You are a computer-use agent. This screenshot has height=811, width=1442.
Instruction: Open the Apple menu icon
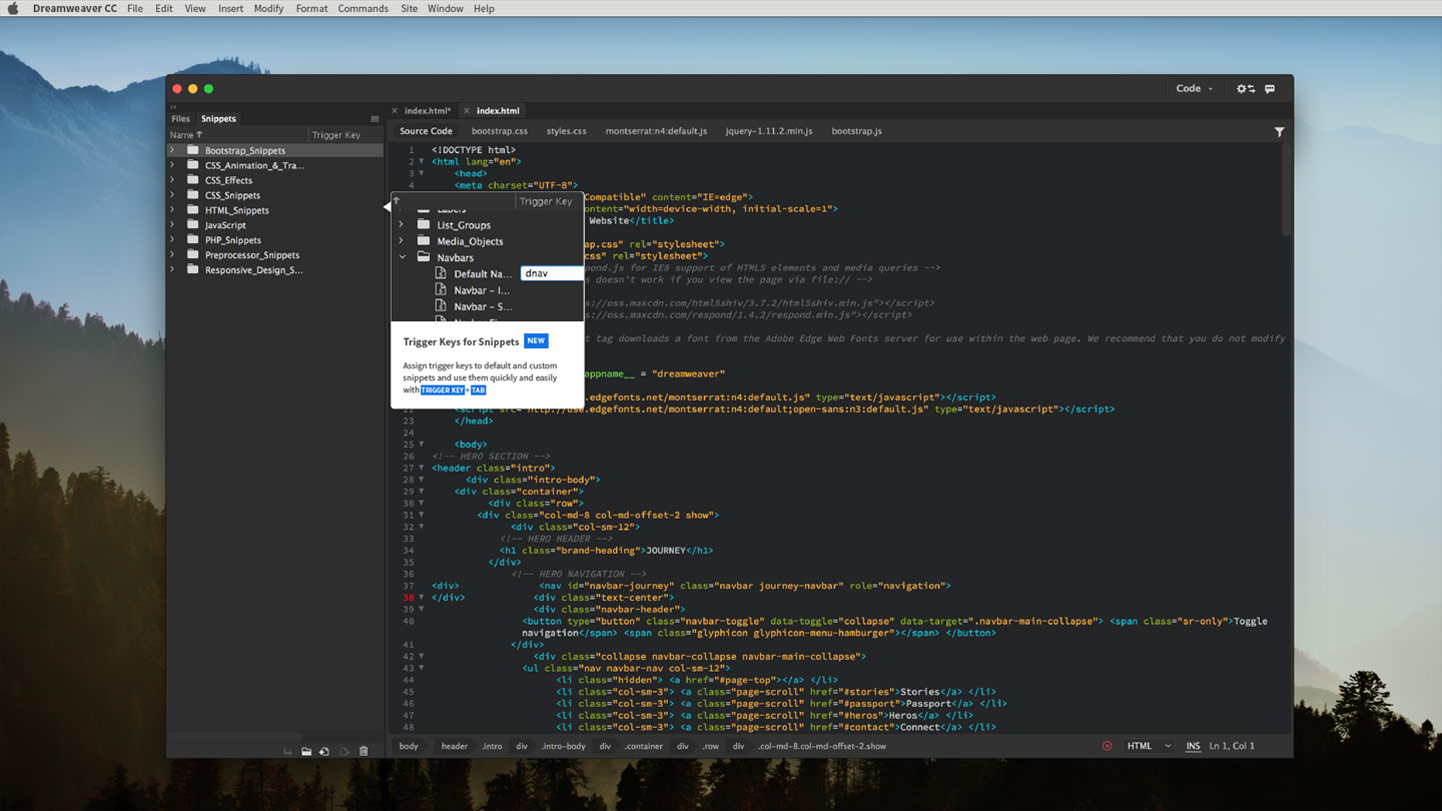(x=12, y=8)
